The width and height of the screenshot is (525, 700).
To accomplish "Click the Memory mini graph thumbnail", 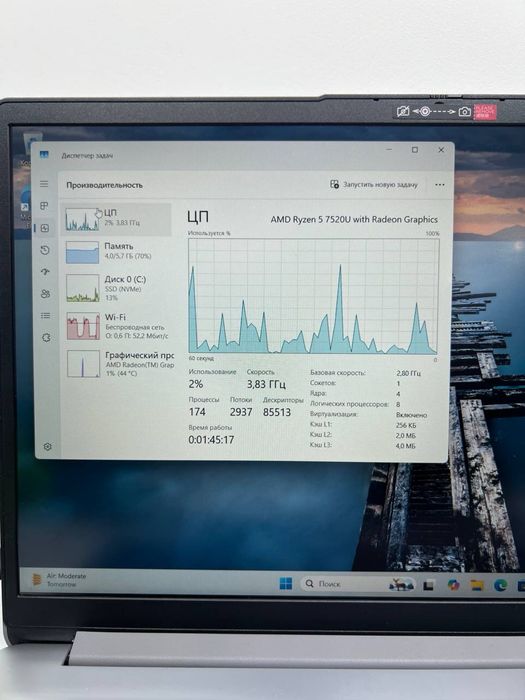I will [83, 252].
